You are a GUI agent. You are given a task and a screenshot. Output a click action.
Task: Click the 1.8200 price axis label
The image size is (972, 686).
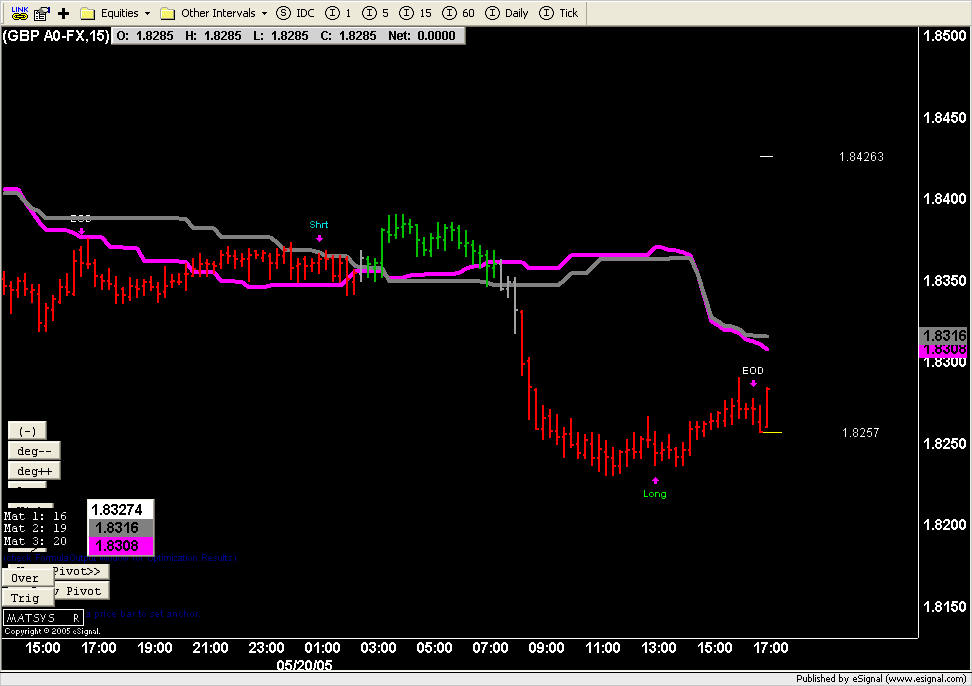point(945,525)
